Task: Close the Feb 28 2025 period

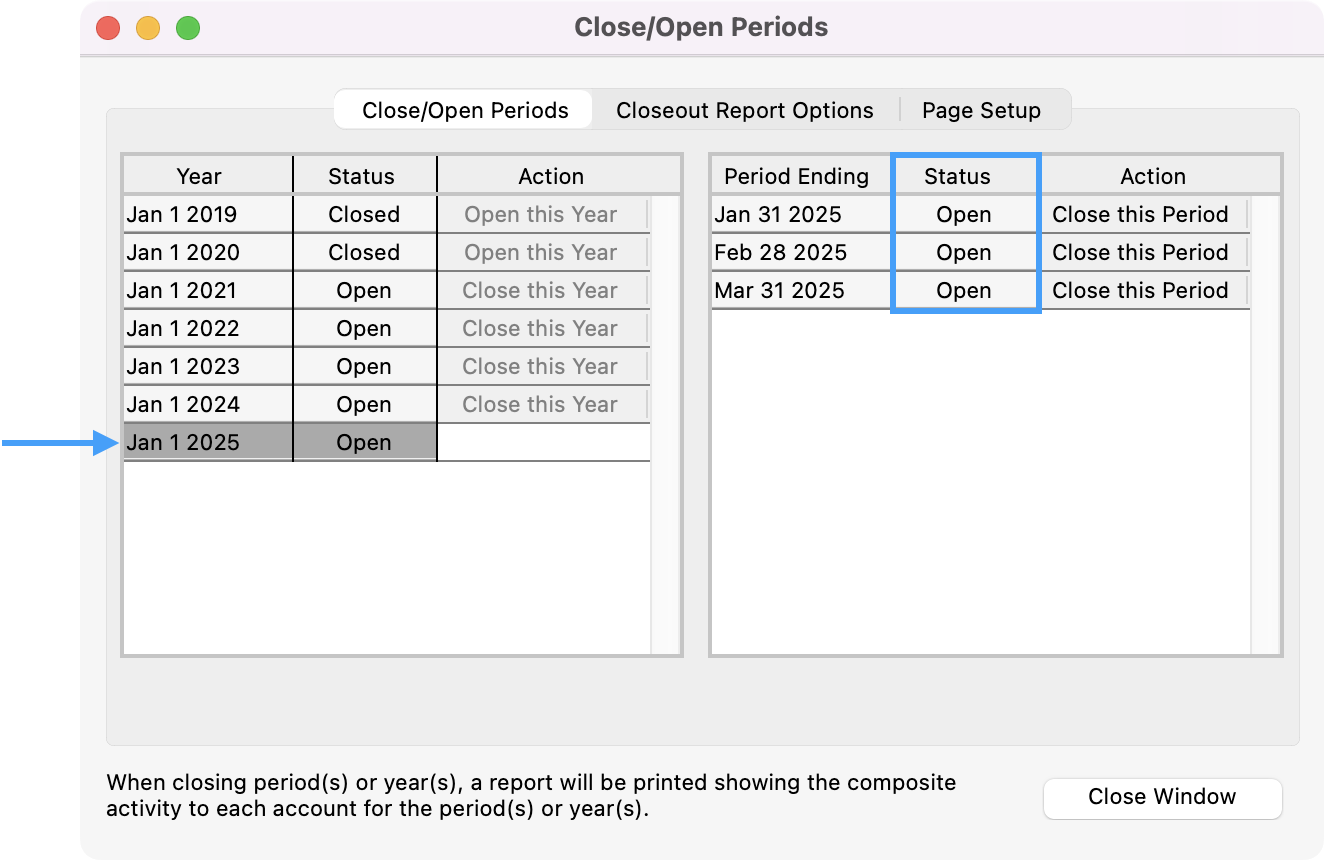Action: 1140,253
